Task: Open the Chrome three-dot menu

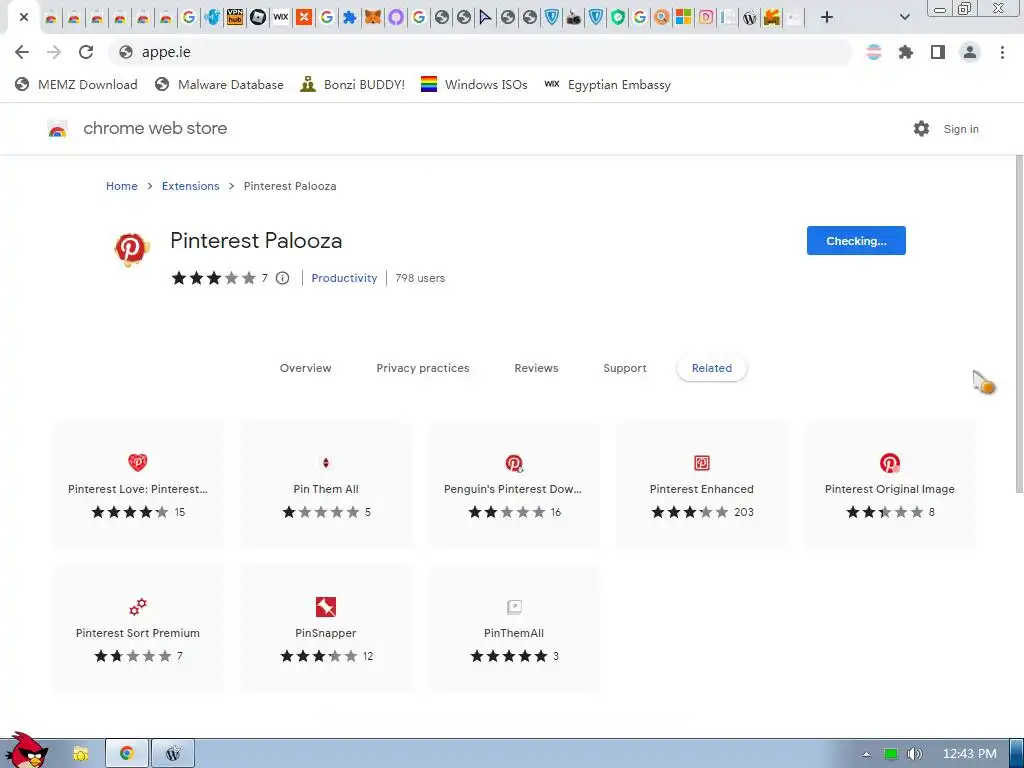Action: (x=1002, y=52)
